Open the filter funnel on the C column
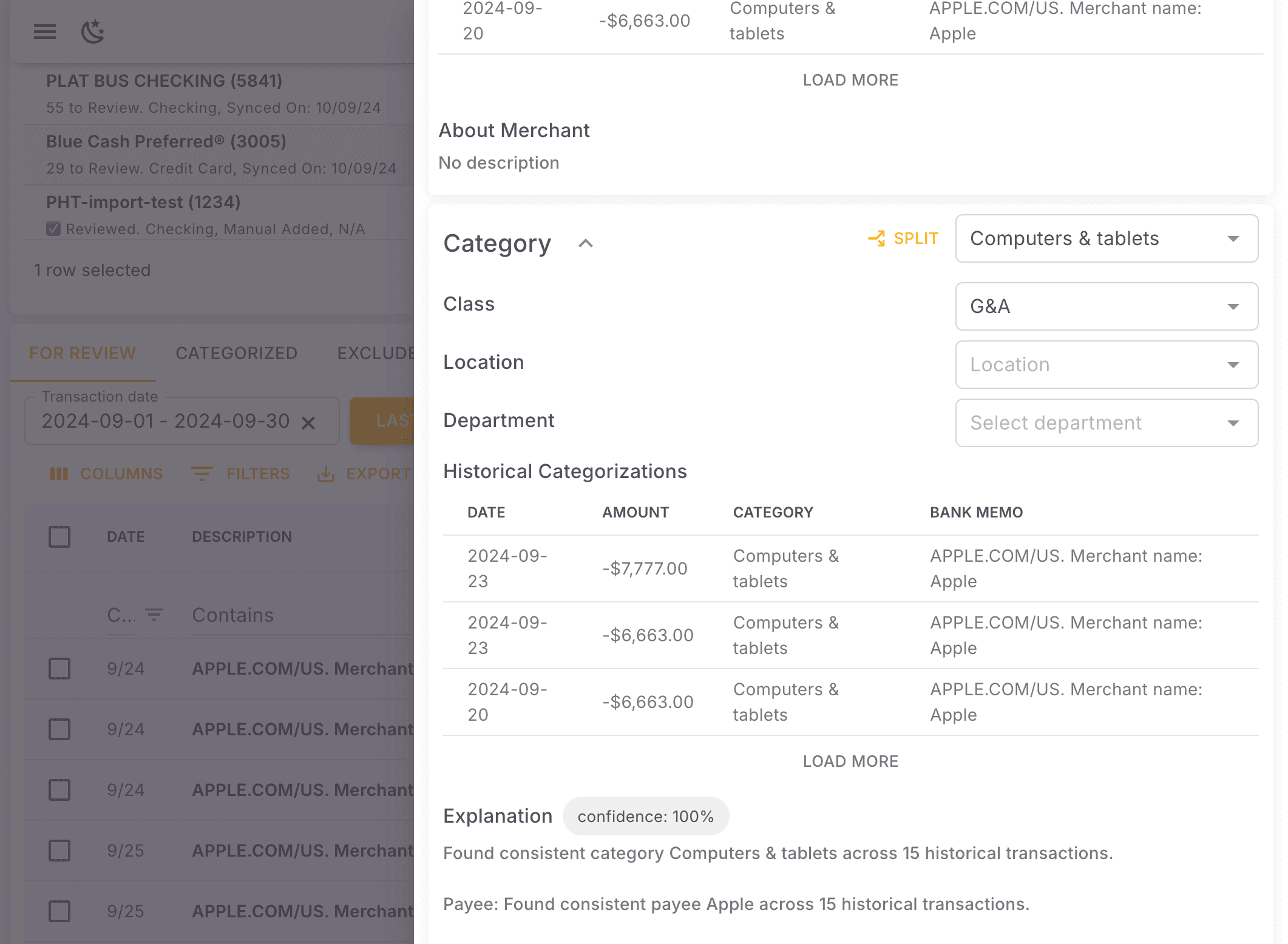This screenshot has height=944, width=1288. 154,615
